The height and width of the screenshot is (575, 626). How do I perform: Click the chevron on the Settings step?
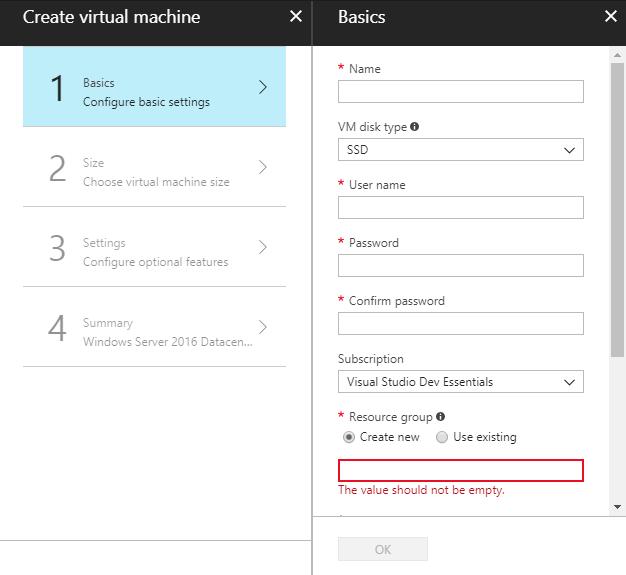tap(263, 247)
